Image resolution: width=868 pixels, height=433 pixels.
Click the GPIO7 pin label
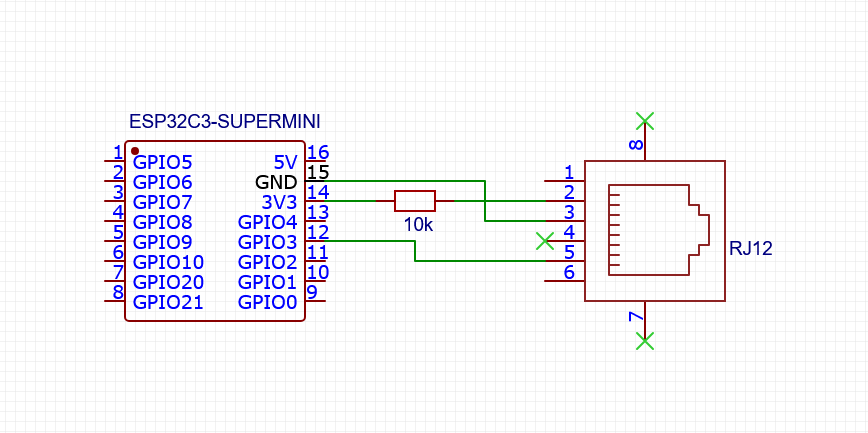(x=163, y=202)
